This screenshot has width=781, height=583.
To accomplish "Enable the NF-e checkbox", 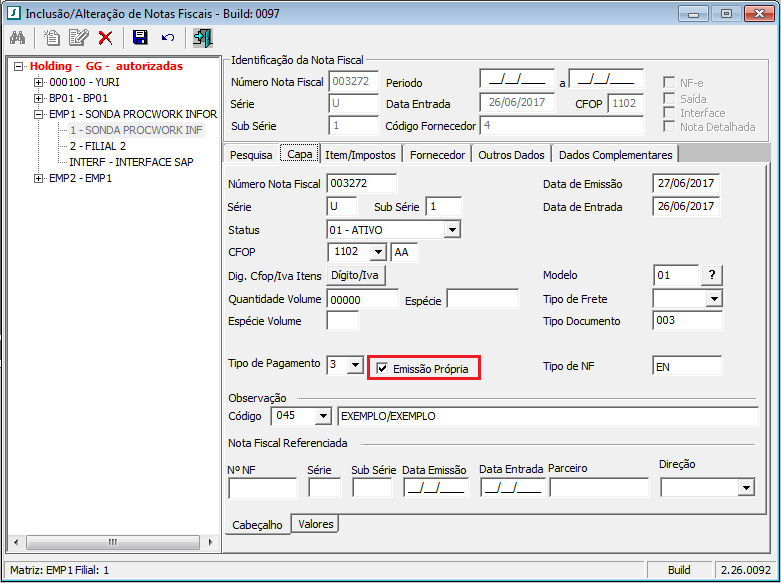I will point(670,82).
